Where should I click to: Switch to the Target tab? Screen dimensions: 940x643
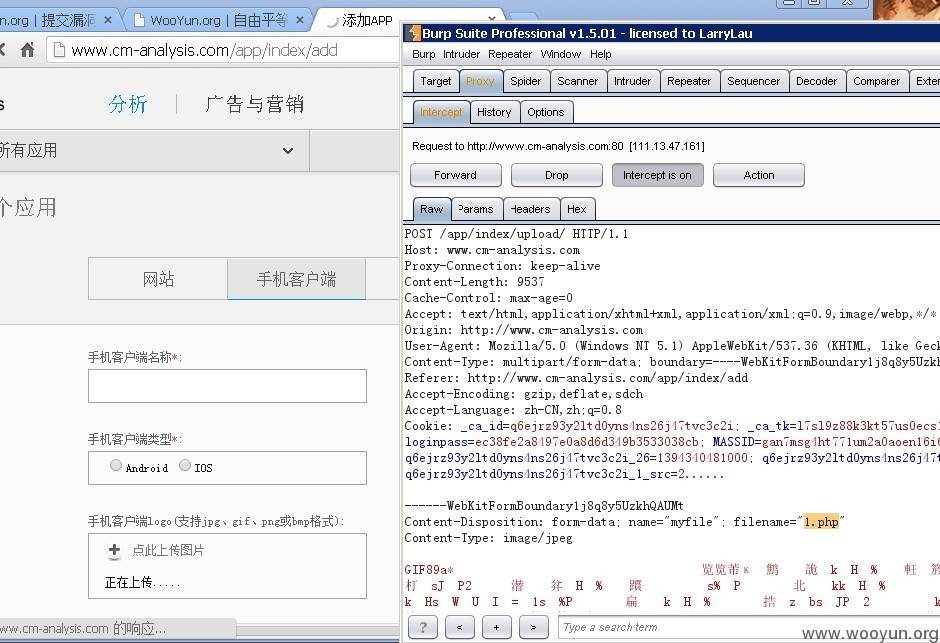click(436, 81)
